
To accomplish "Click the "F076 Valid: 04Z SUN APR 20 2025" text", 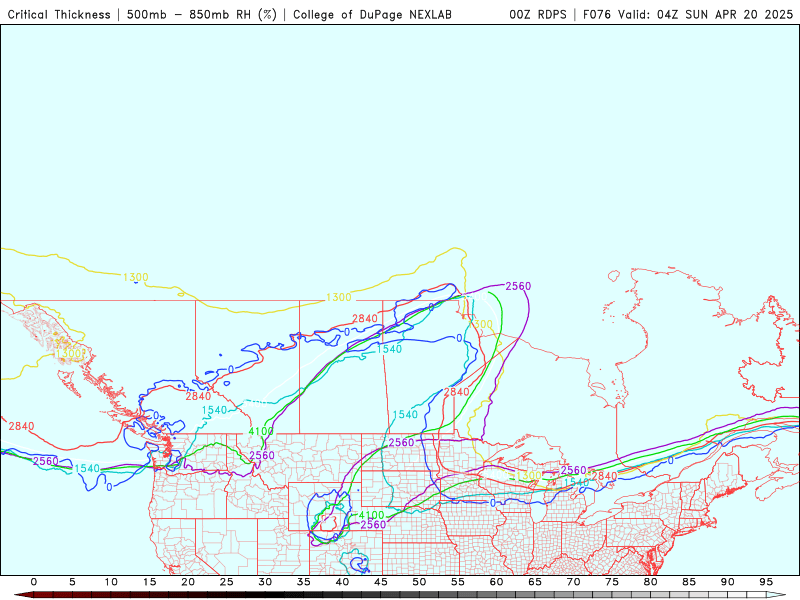I will pyautogui.click(x=688, y=15).
